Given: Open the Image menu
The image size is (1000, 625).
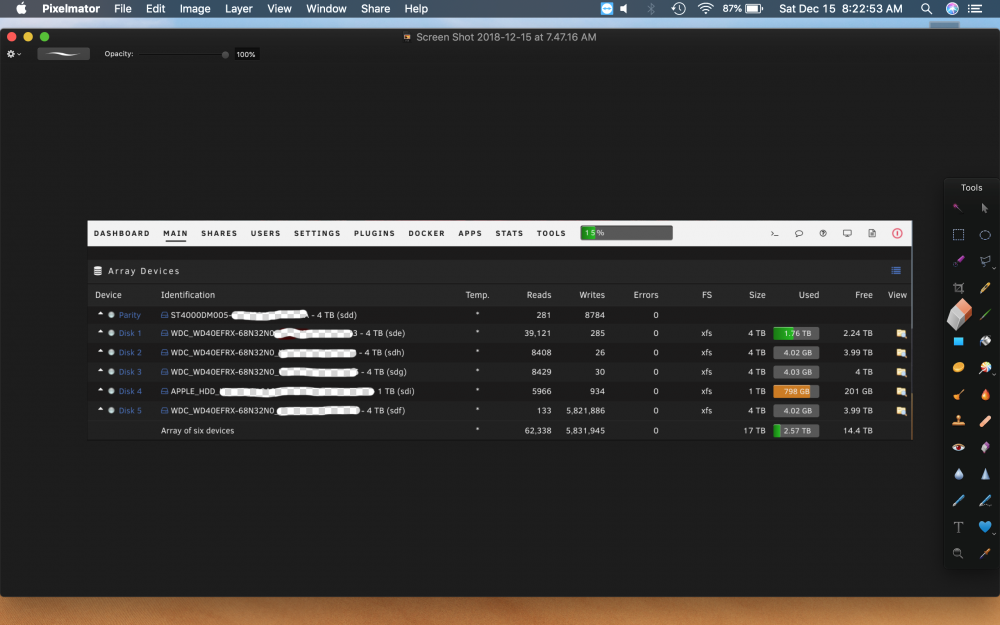Looking at the screenshot, I should click(195, 9).
